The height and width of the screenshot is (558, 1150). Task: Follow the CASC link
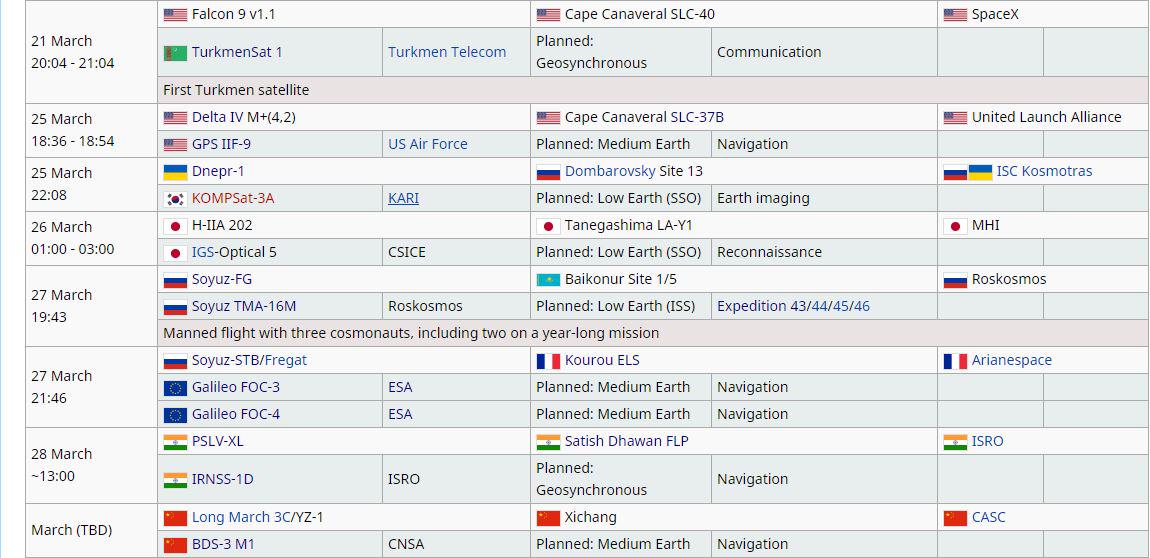[x=989, y=518]
